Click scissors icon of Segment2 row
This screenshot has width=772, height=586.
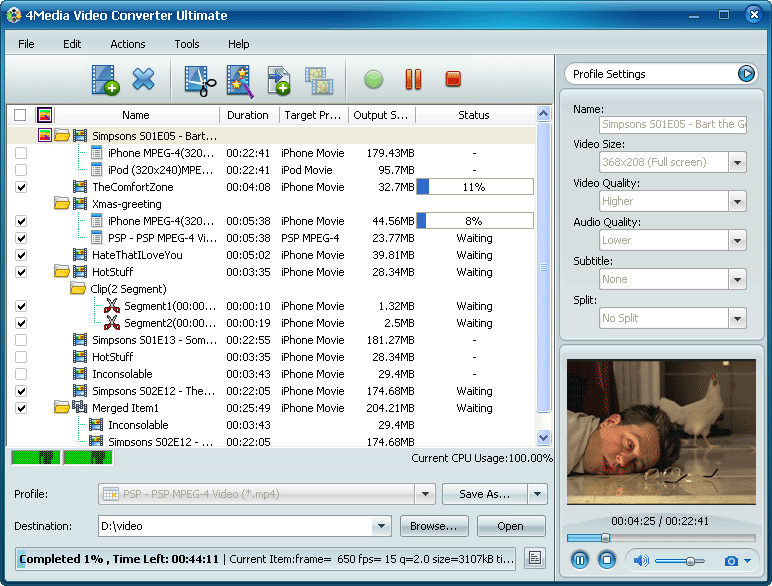click(x=112, y=323)
